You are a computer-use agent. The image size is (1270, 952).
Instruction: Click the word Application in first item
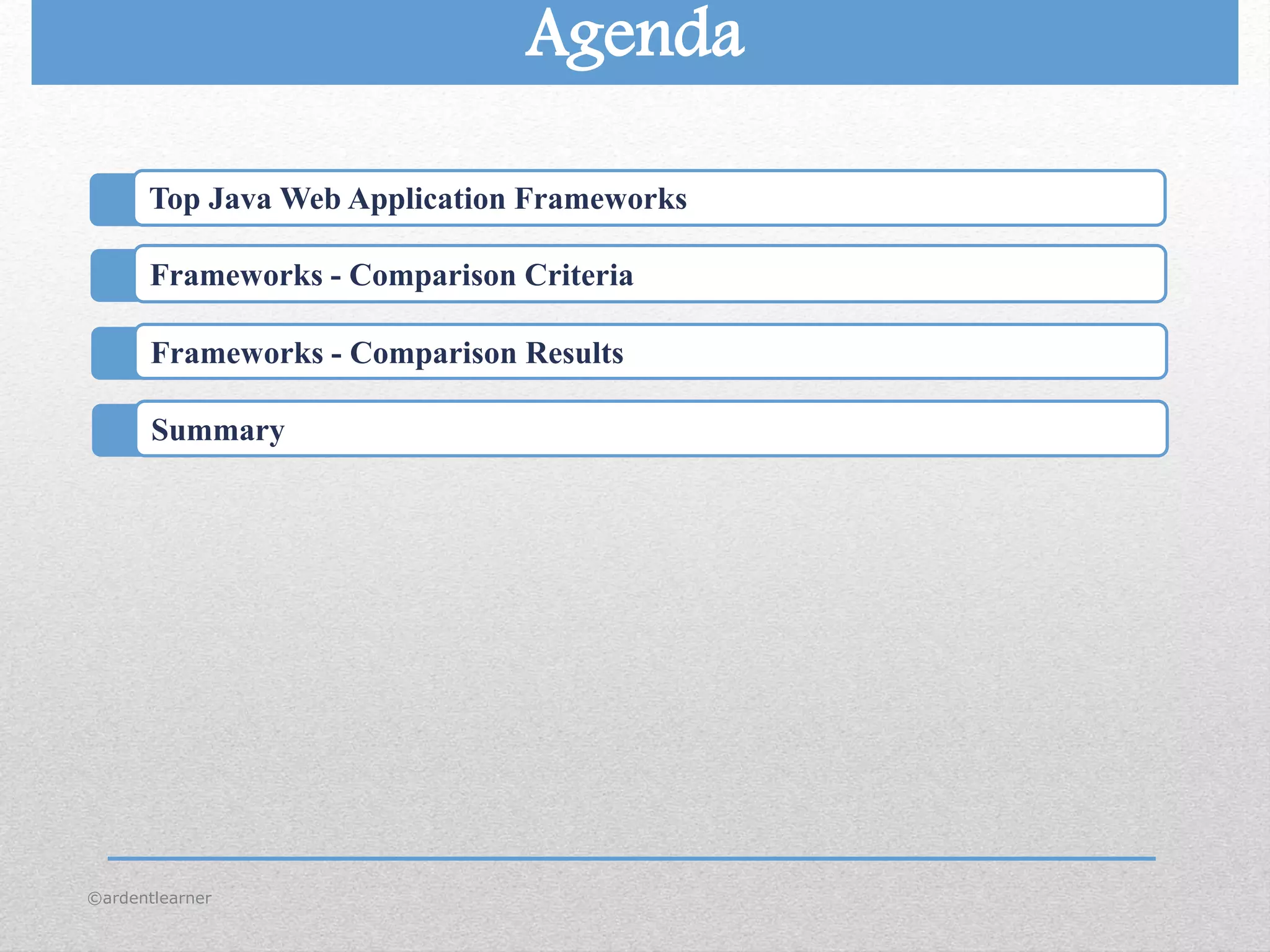[x=427, y=199]
